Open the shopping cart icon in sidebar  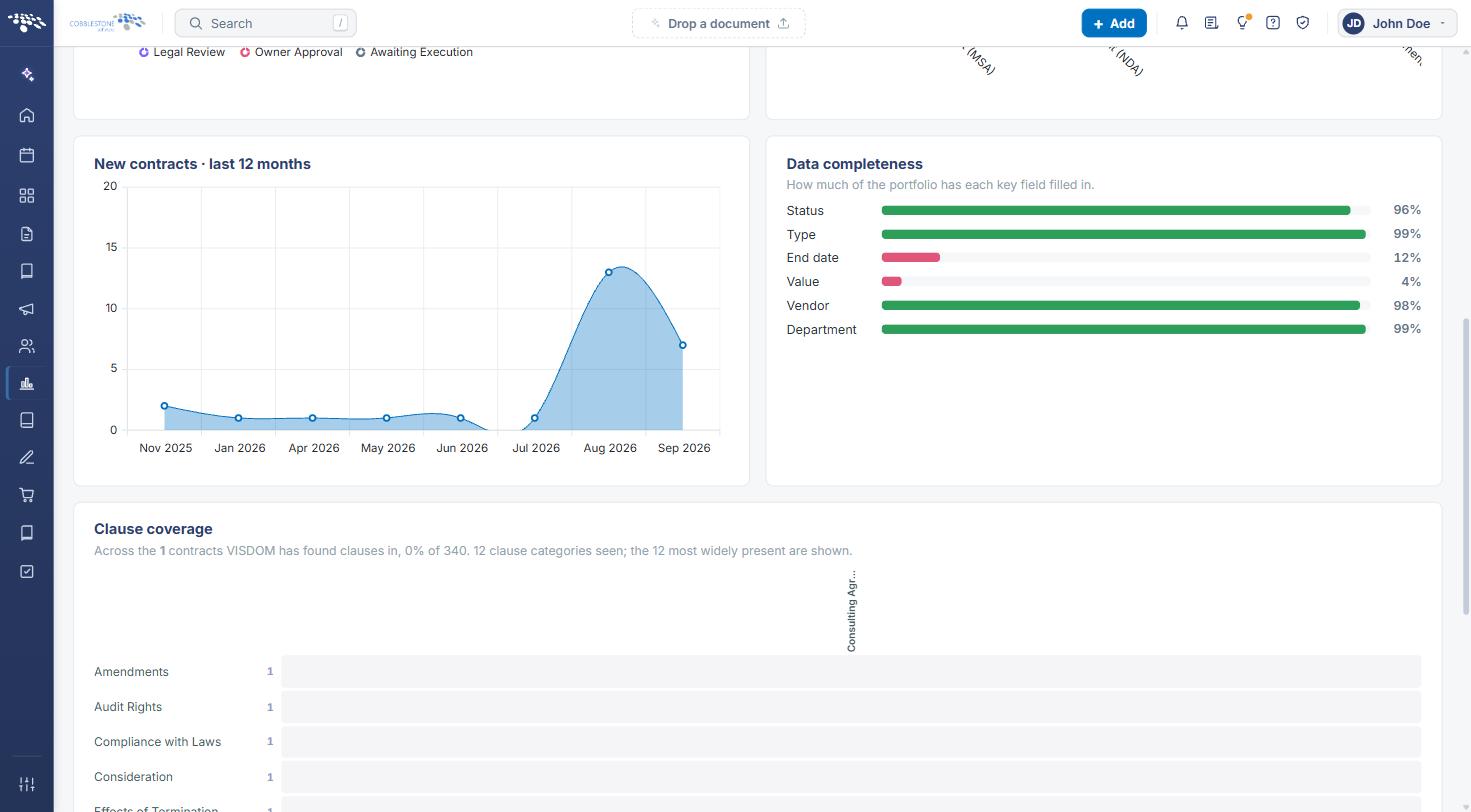click(x=27, y=495)
